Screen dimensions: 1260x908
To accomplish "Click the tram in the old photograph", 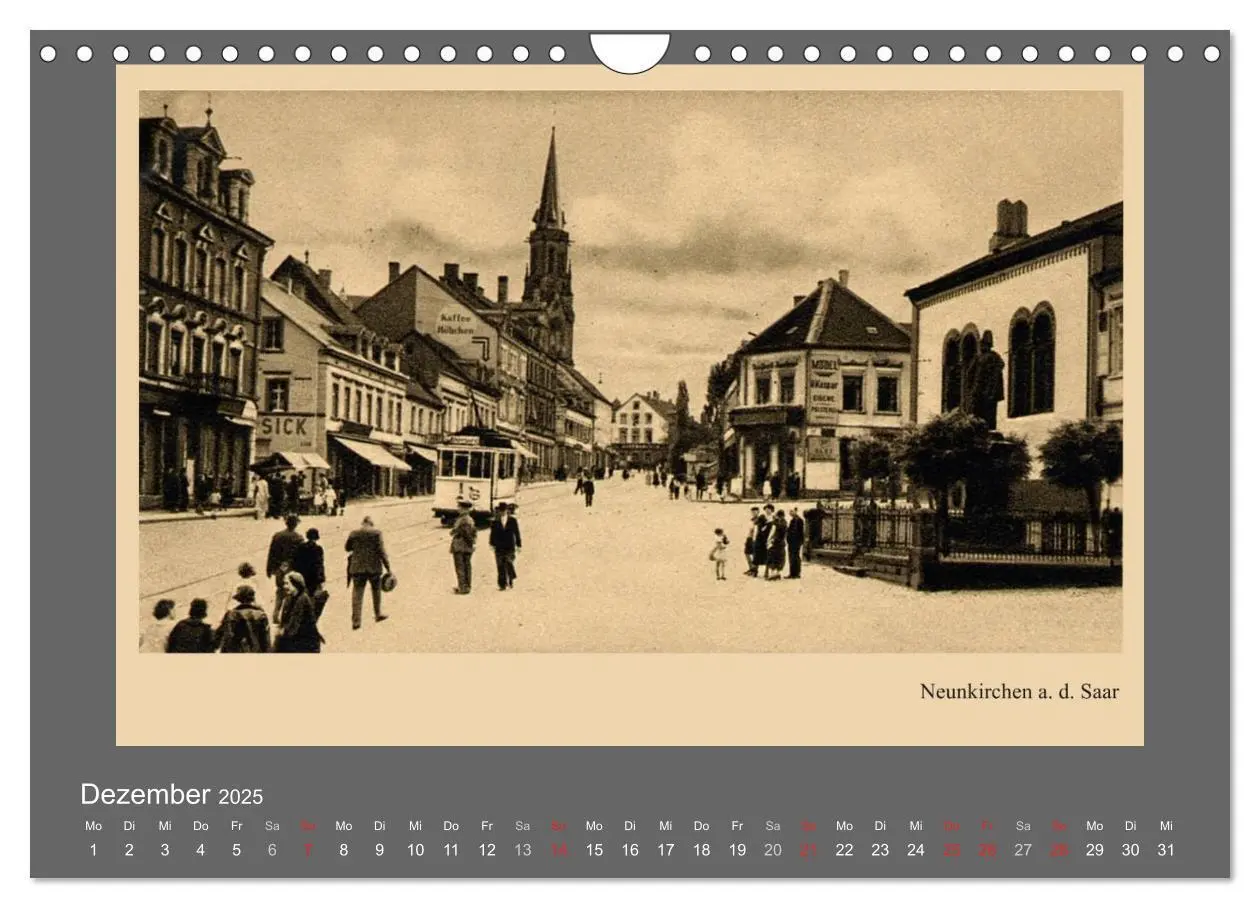I will click(x=476, y=475).
